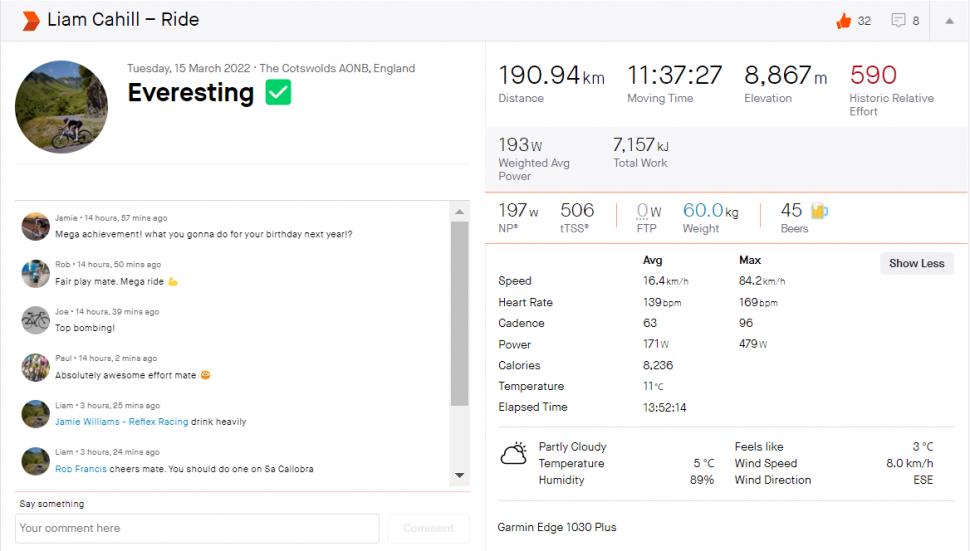
Task: Open Liam Cahill's ride profile photo
Action: 61,107
